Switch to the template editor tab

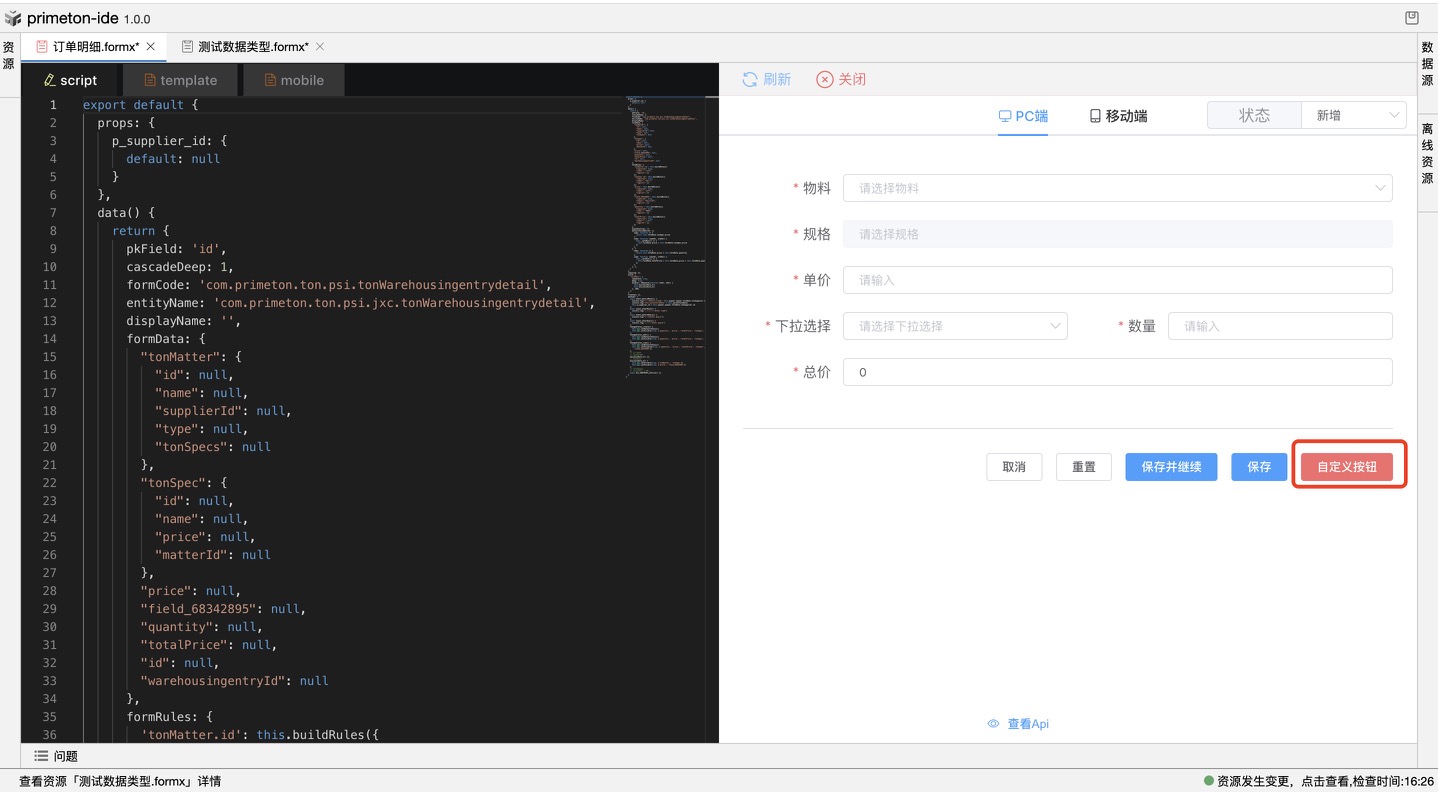[180, 80]
